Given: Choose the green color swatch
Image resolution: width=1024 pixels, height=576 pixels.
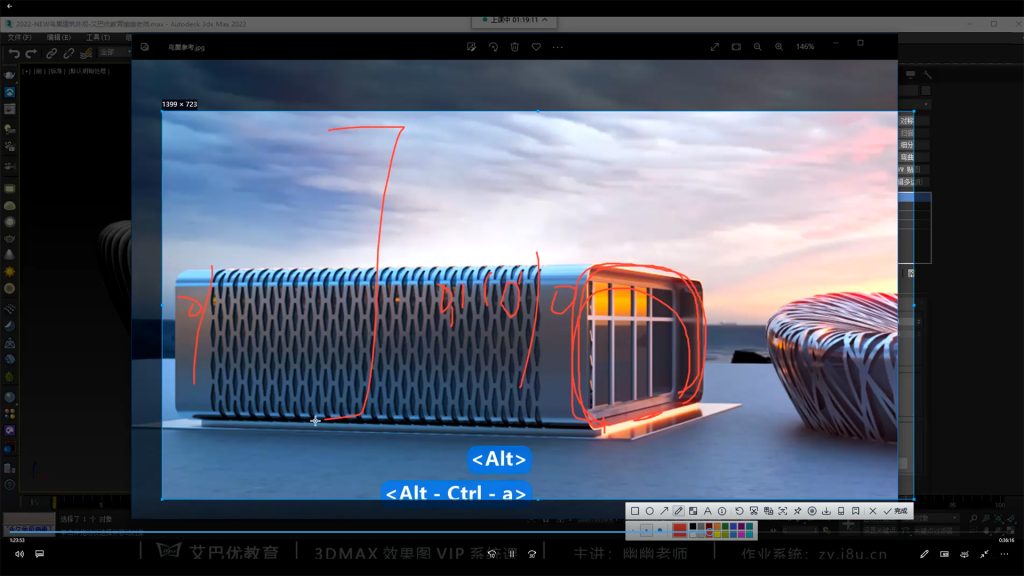Looking at the screenshot, I should 725,526.
